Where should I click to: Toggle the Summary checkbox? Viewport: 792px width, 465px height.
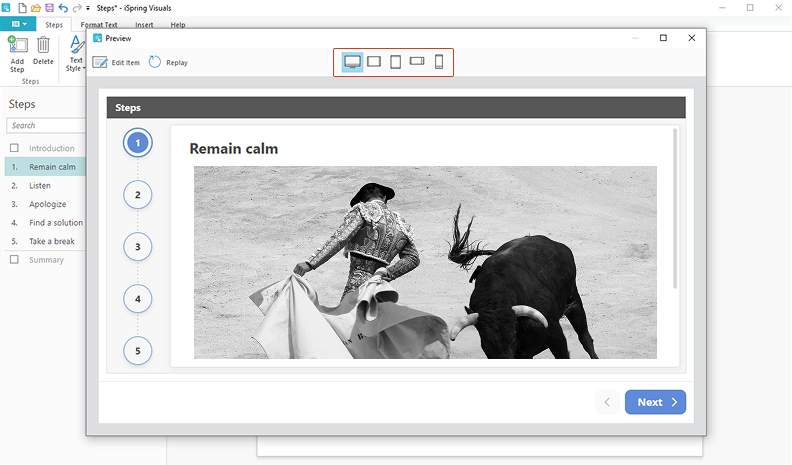pyautogui.click(x=14, y=260)
